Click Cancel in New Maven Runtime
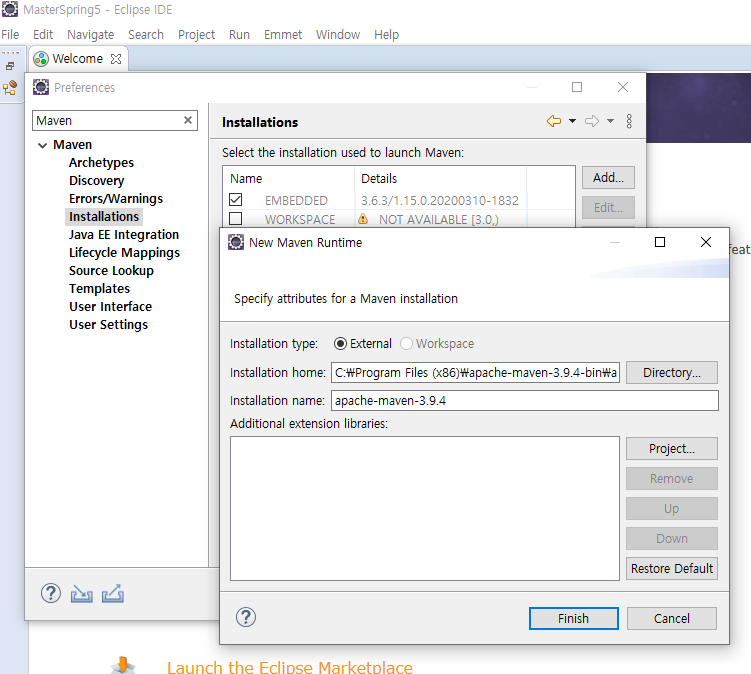751x674 pixels. tap(671, 618)
